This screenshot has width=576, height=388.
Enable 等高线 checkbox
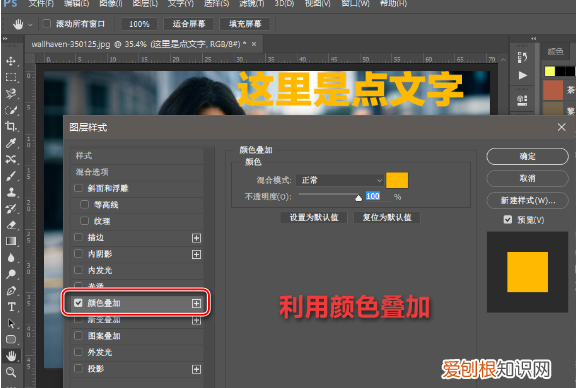click(x=84, y=204)
